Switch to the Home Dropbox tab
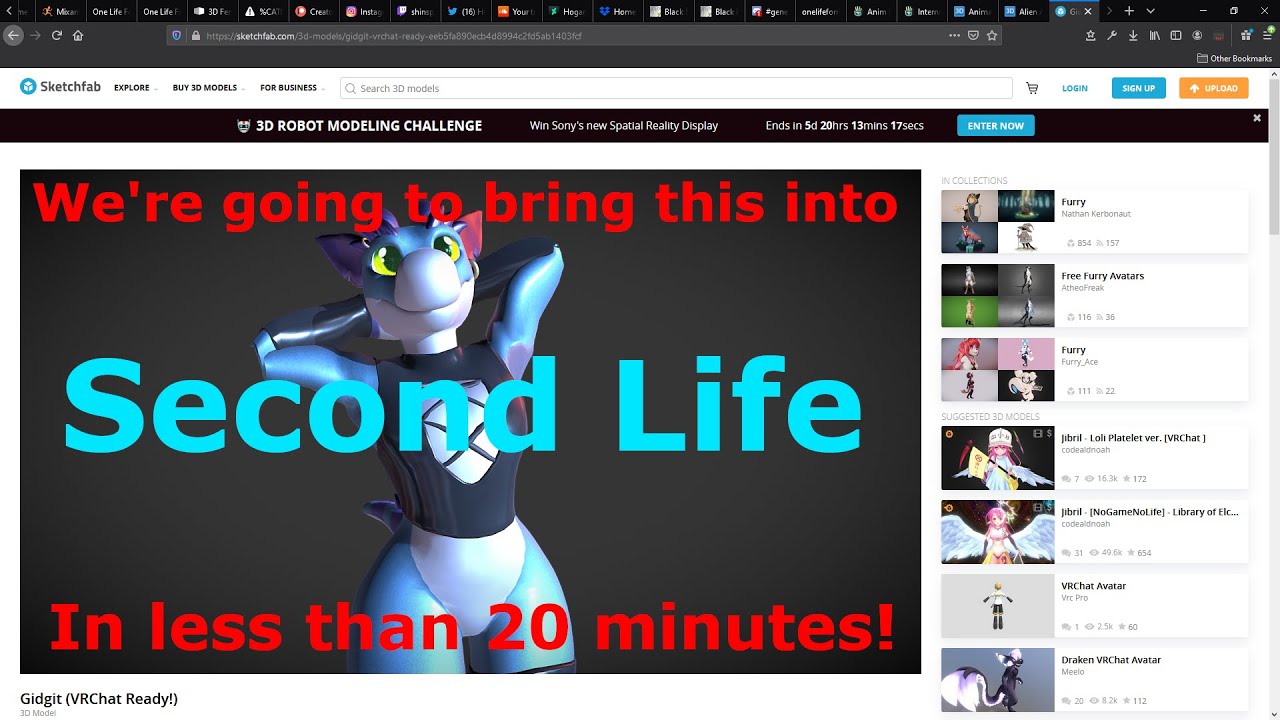The width and height of the screenshot is (1280, 720). click(617, 11)
